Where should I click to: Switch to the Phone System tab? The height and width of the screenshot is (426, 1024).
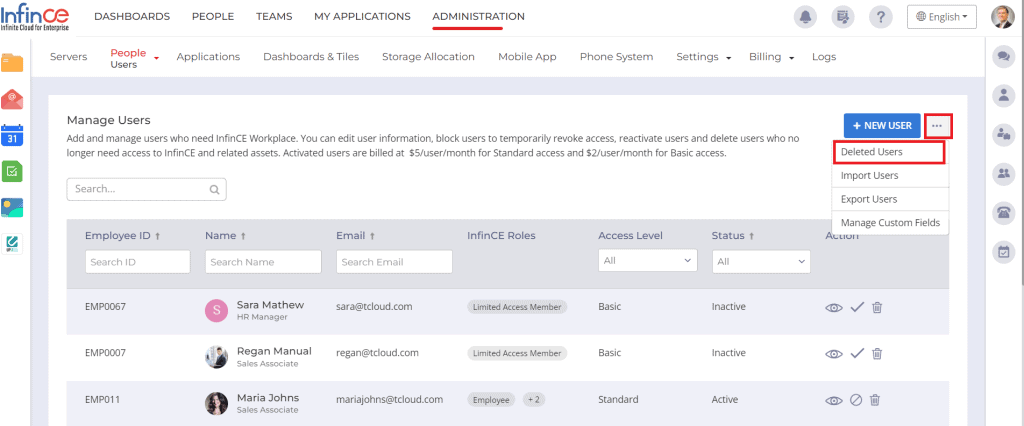coord(616,57)
